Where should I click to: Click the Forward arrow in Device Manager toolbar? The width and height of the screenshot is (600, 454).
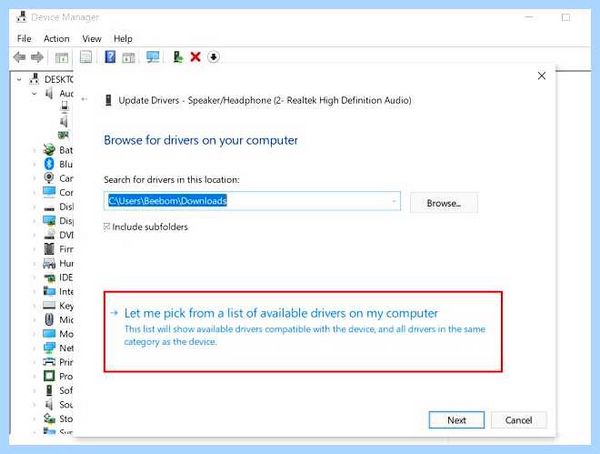pyautogui.click(x=37, y=57)
